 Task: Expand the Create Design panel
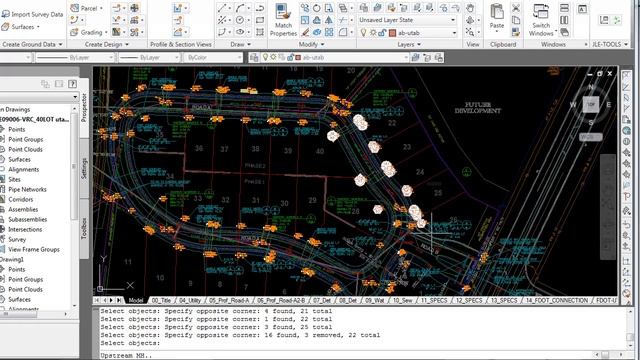(x=107, y=44)
